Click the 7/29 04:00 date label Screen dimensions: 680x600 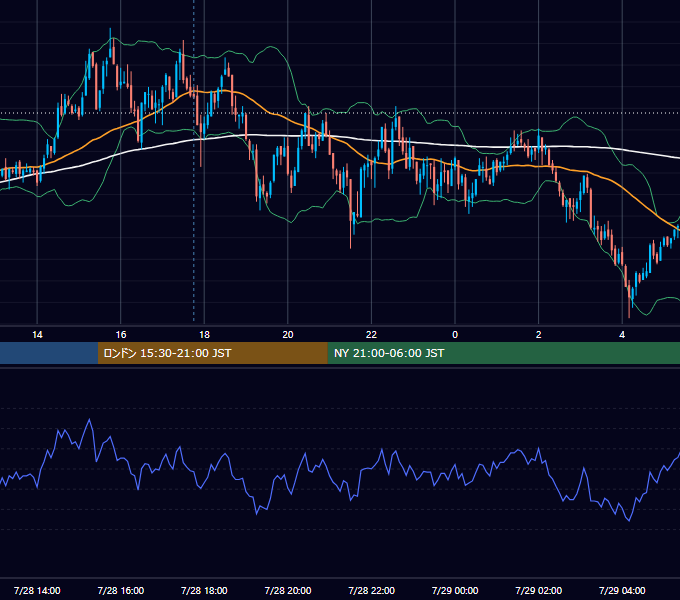(x=622, y=590)
